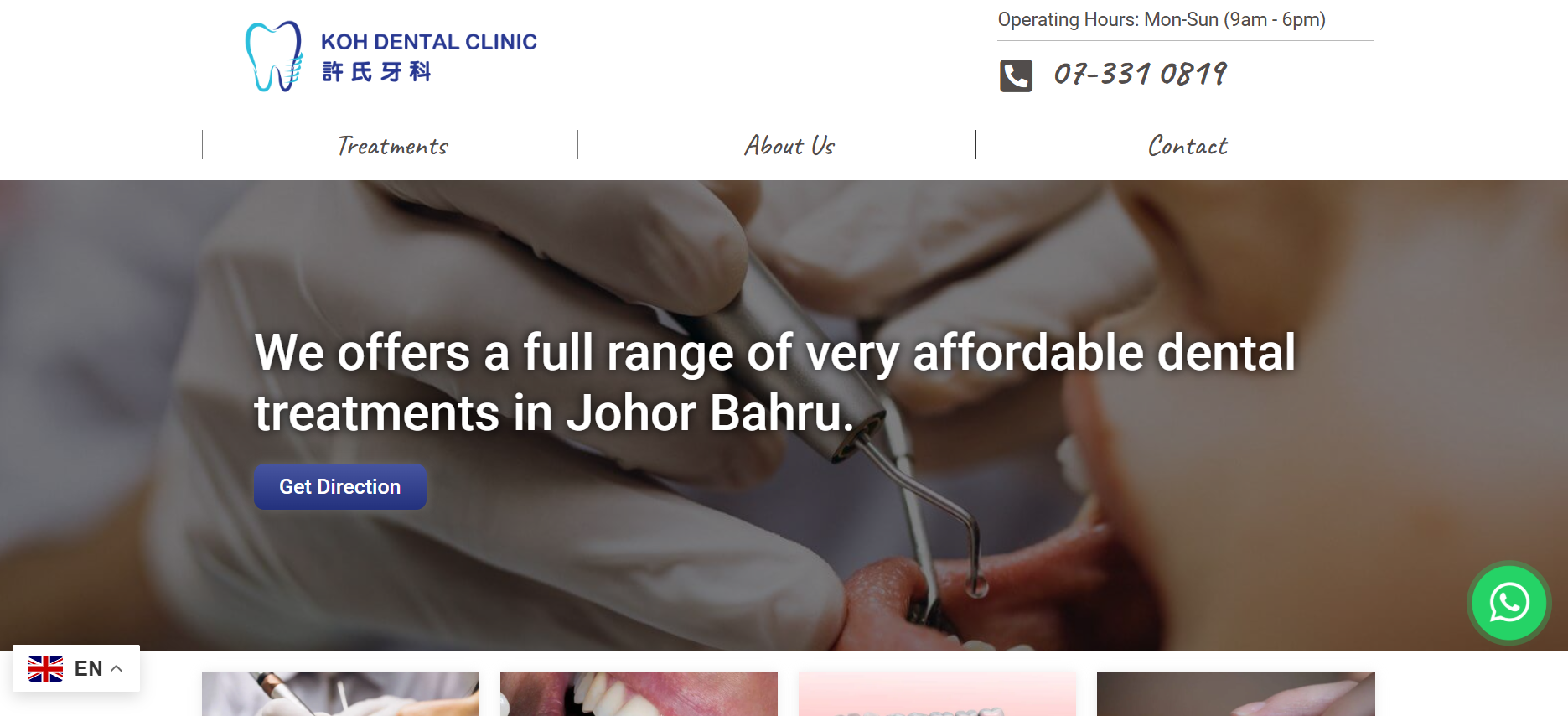Screen dimensions: 1568x716
Task: Open the Contact menu item
Action: coord(1187,146)
